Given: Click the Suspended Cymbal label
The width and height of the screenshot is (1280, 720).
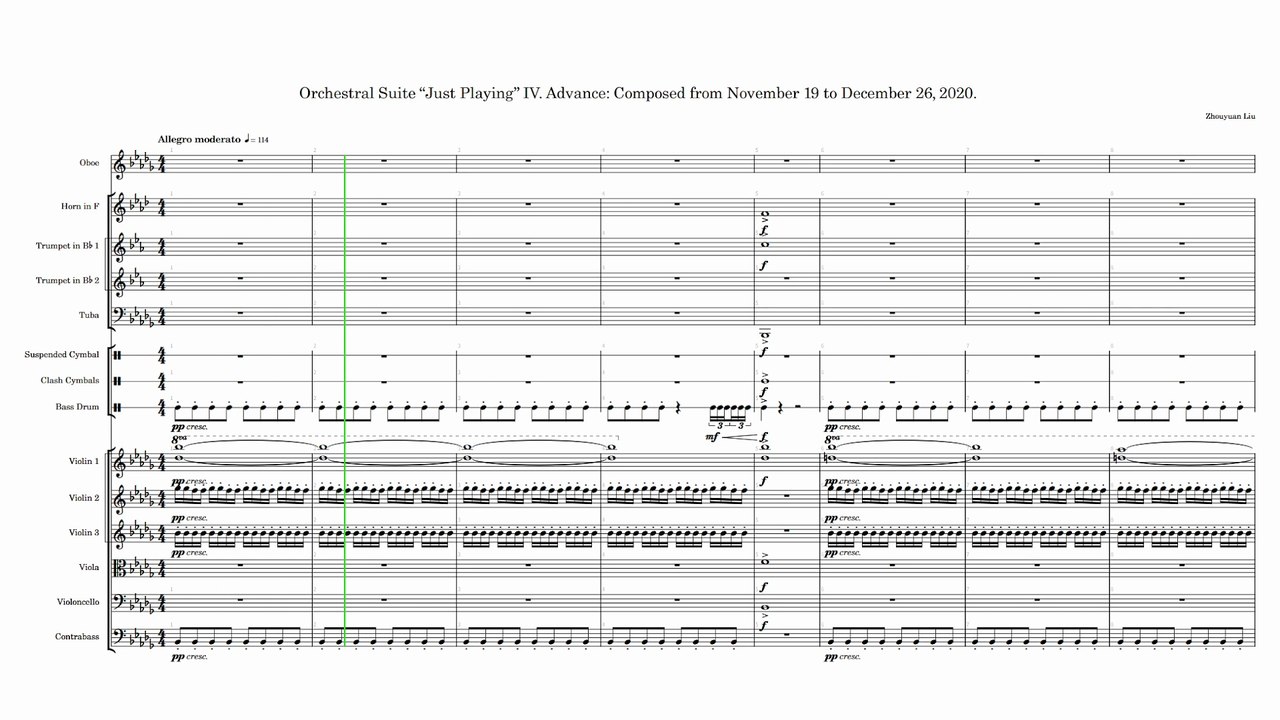Looking at the screenshot, I should pyautogui.click(x=62, y=355).
